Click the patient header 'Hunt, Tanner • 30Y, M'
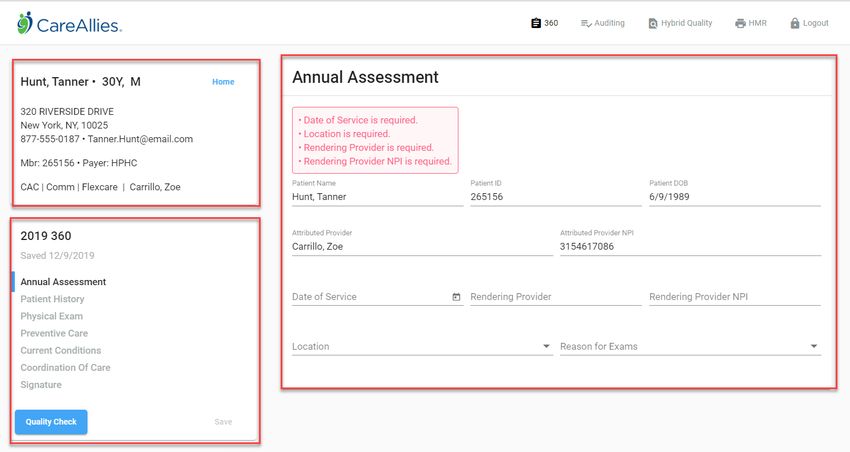 (x=81, y=82)
